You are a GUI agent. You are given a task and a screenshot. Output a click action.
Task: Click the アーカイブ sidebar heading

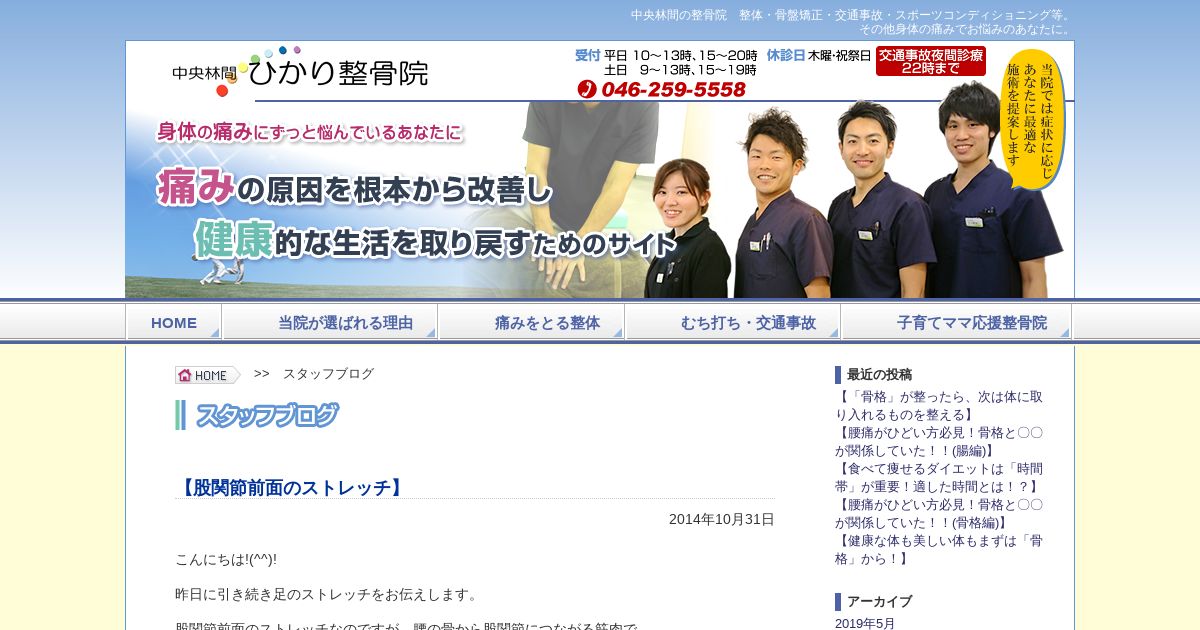click(879, 602)
